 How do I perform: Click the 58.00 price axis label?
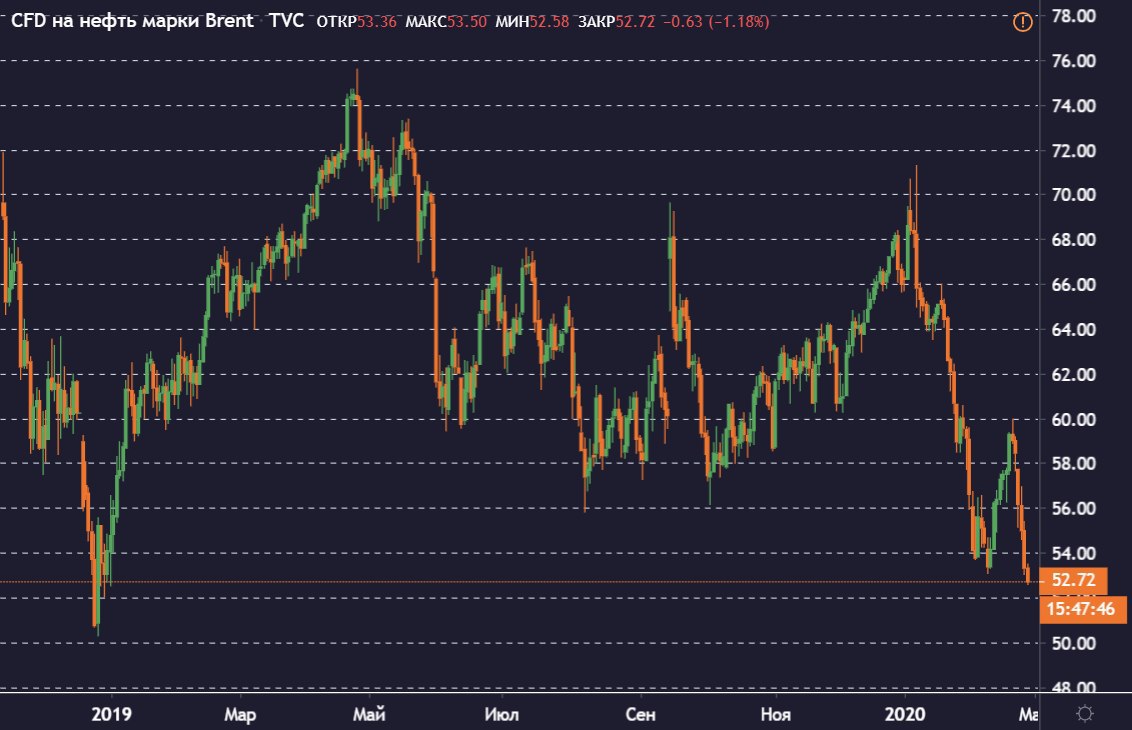coord(1074,464)
